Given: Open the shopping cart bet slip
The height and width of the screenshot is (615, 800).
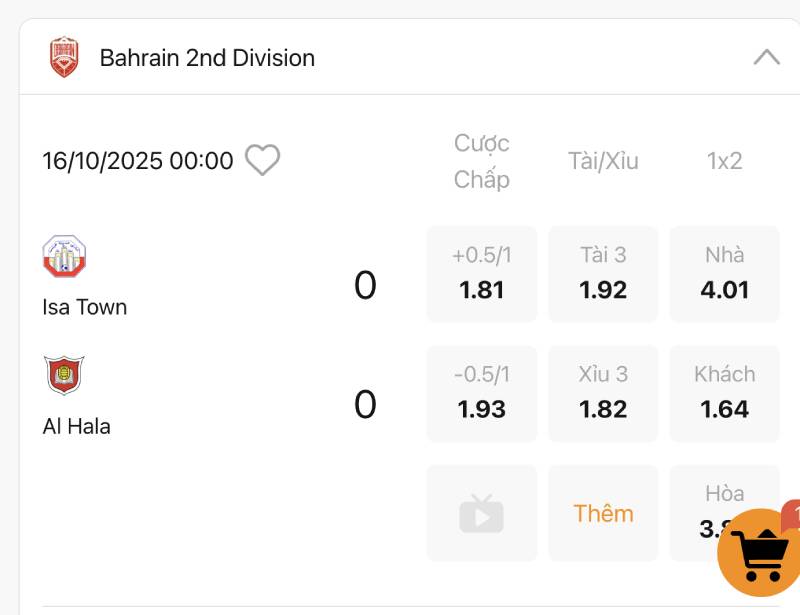Looking at the screenshot, I should tap(762, 550).
